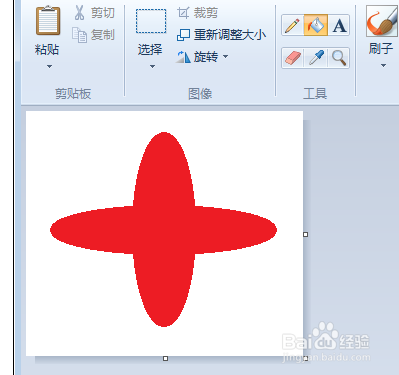Select the Eraser tool
Screen dimensions: 399x375
(293, 58)
